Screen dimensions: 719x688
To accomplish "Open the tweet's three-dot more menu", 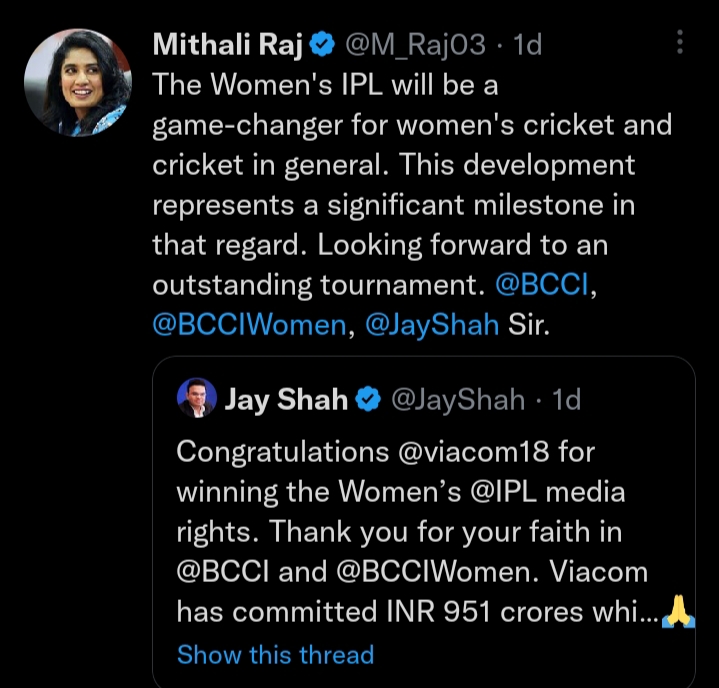I will (x=680, y=42).
